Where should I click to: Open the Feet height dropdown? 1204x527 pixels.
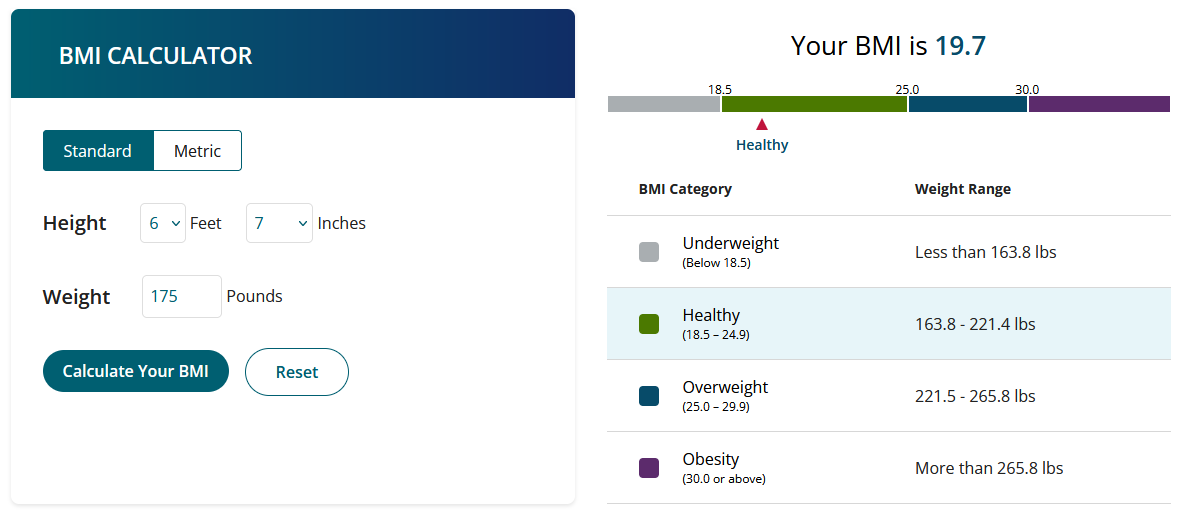click(x=163, y=223)
